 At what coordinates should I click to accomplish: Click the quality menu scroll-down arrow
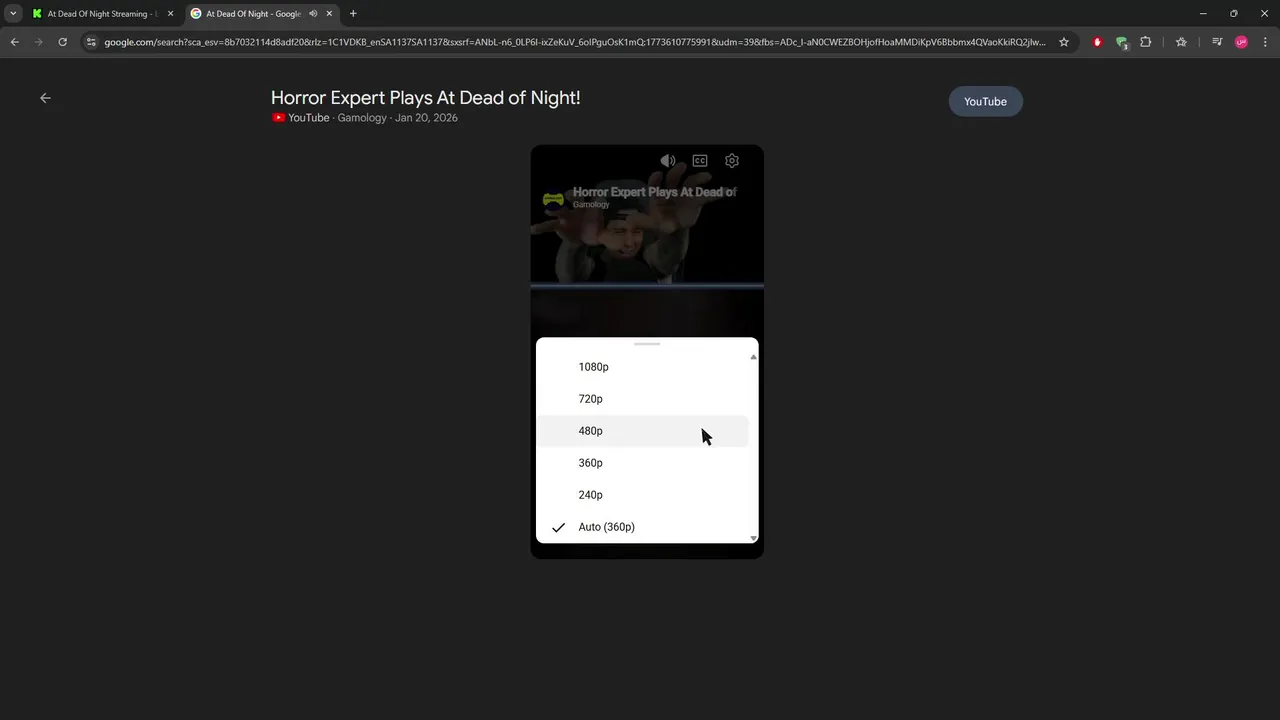[x=753, y=538]
